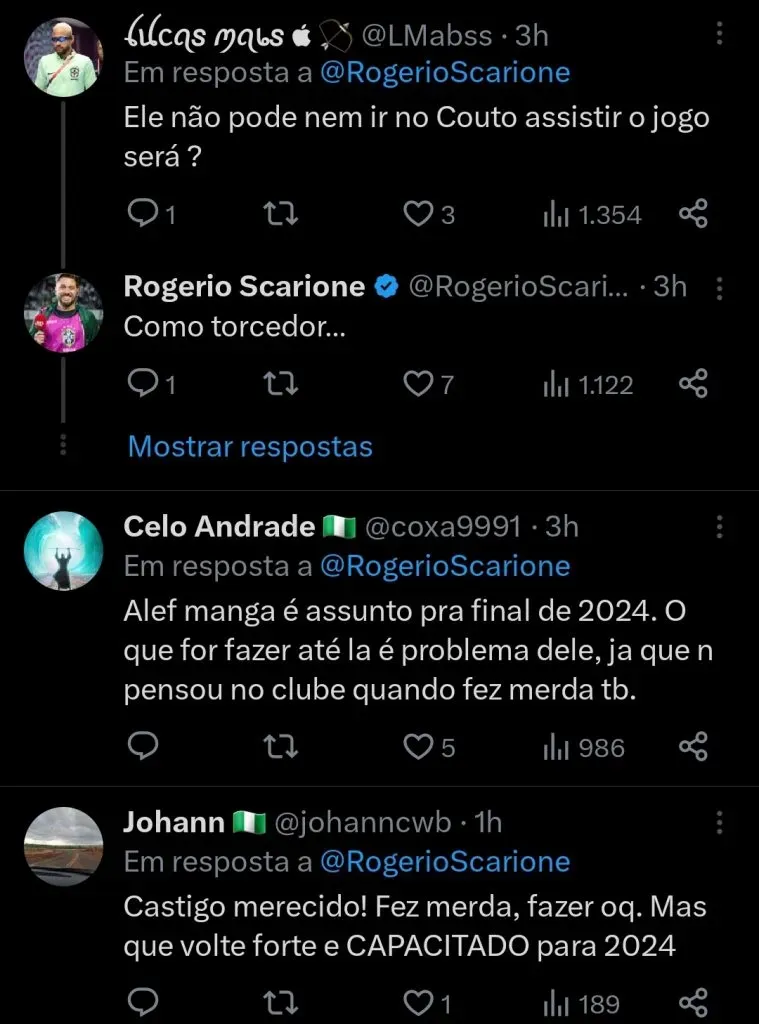Image resolution: width=759 pixels, height=1024 pixels.
Task: Open more options for Celo Andrade tweet
Action: click(x=720, y=526)
